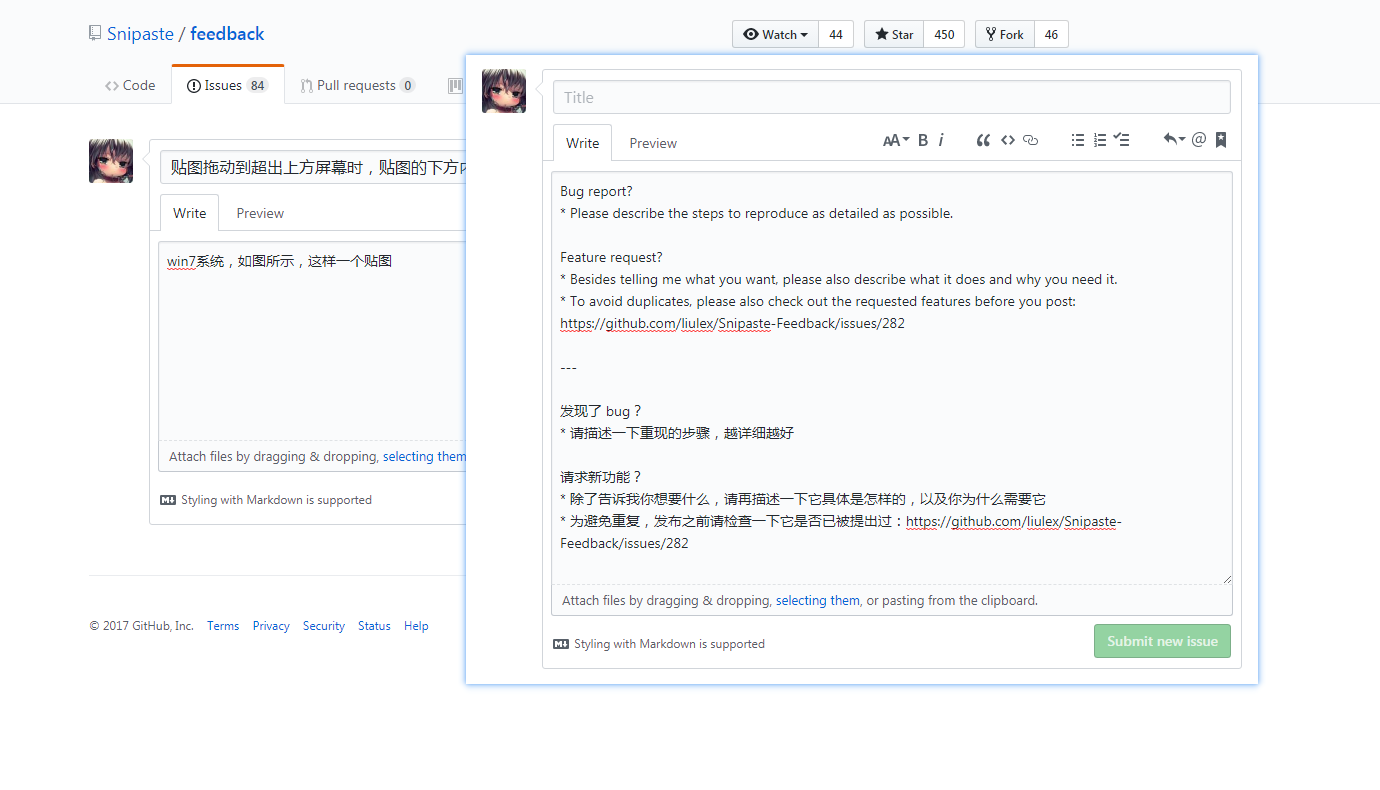Click the Title input field

(x=891, y=96)
